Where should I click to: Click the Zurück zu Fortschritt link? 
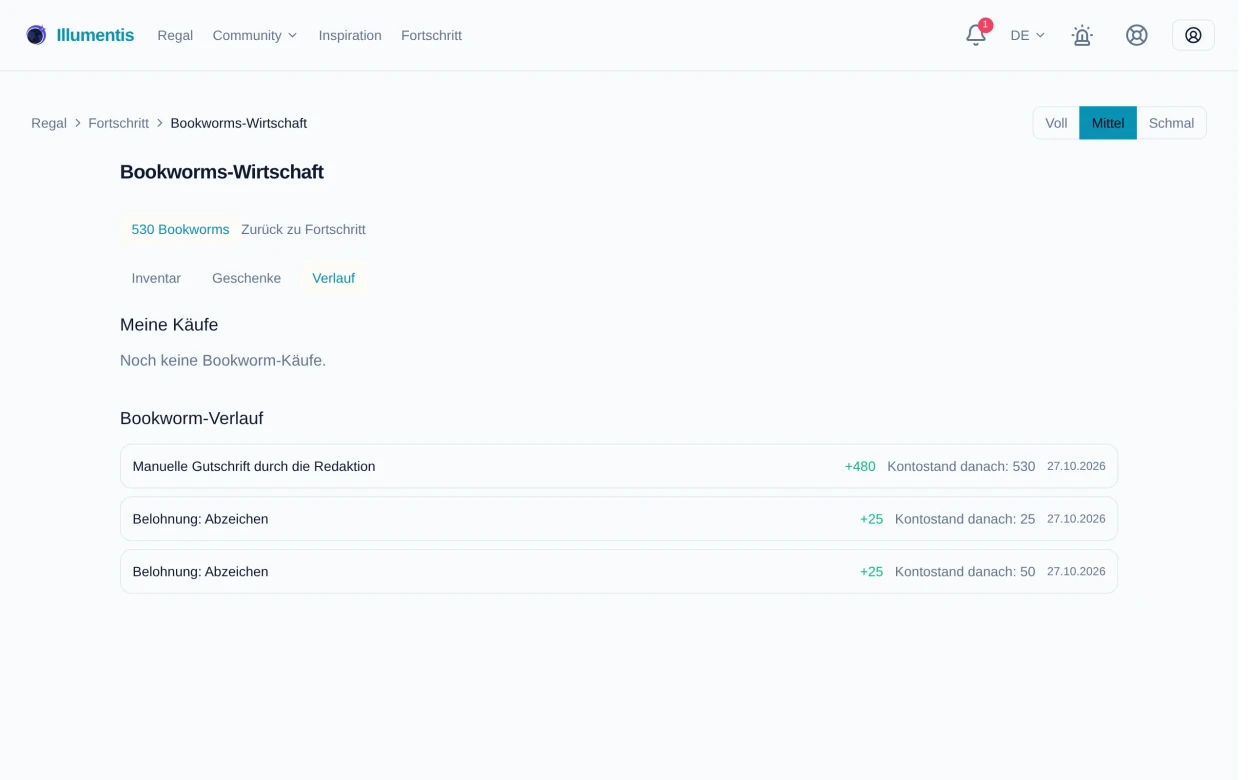pyautogui.click(x=303, y=229)
